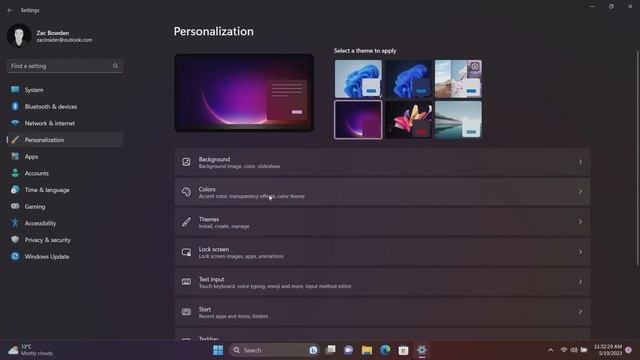Expand the Themes row chevron
640x360 pixels.
pos(580,222)
